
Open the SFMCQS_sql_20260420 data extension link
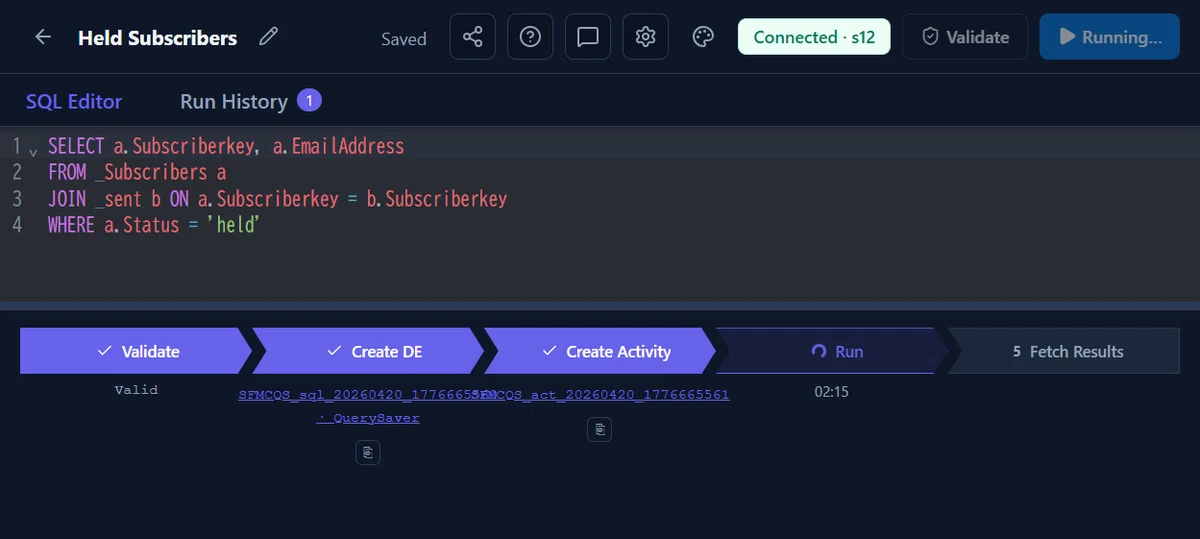[367, 395]
